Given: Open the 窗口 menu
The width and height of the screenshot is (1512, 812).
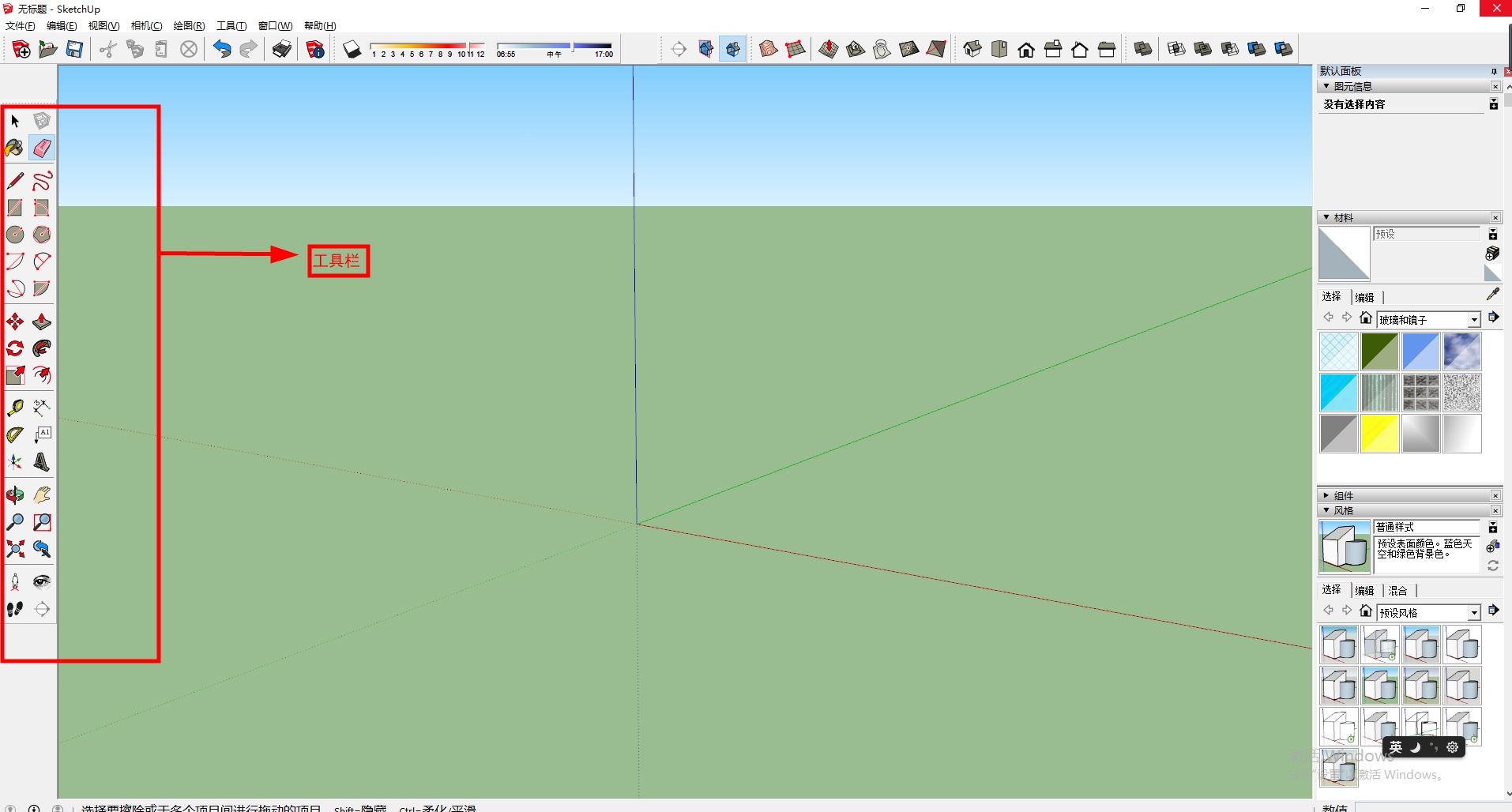Looking at the screenshot, I should click(x=276, y=26).
